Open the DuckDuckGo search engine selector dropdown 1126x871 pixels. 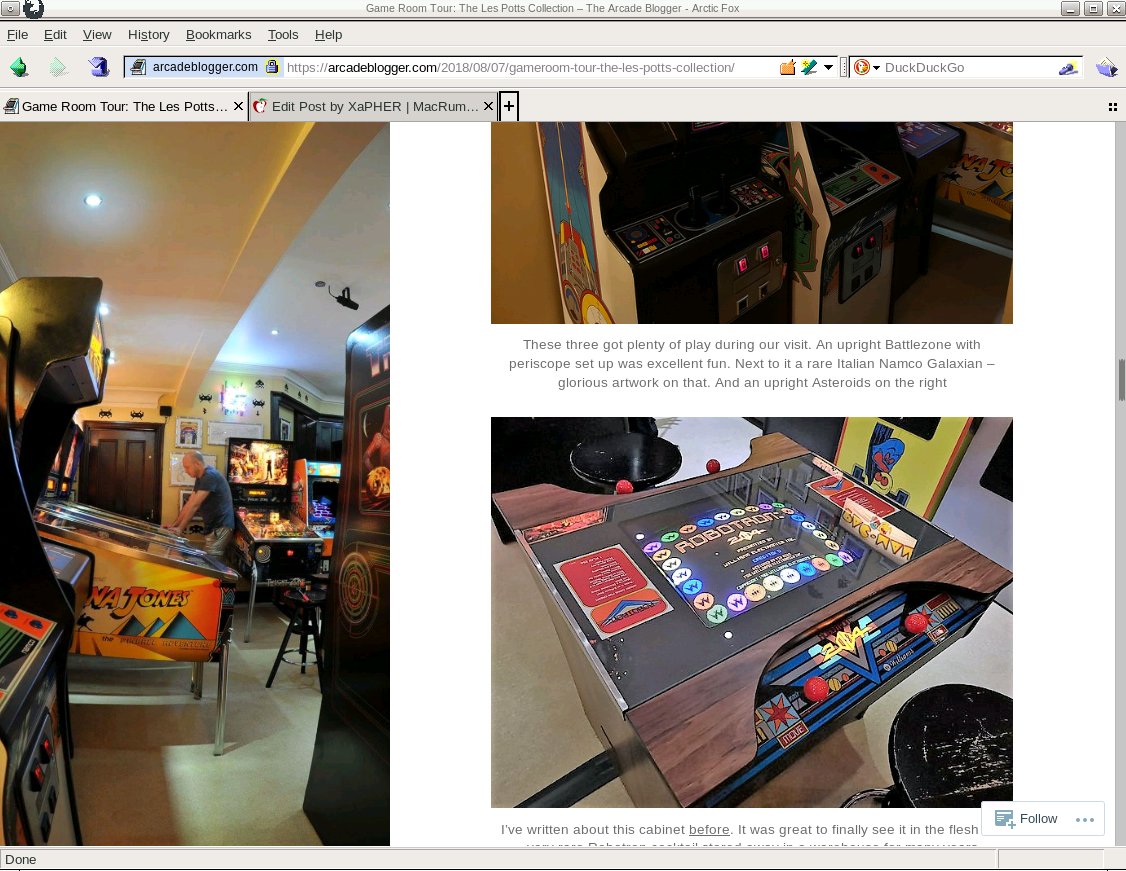[x=866, y=67]
